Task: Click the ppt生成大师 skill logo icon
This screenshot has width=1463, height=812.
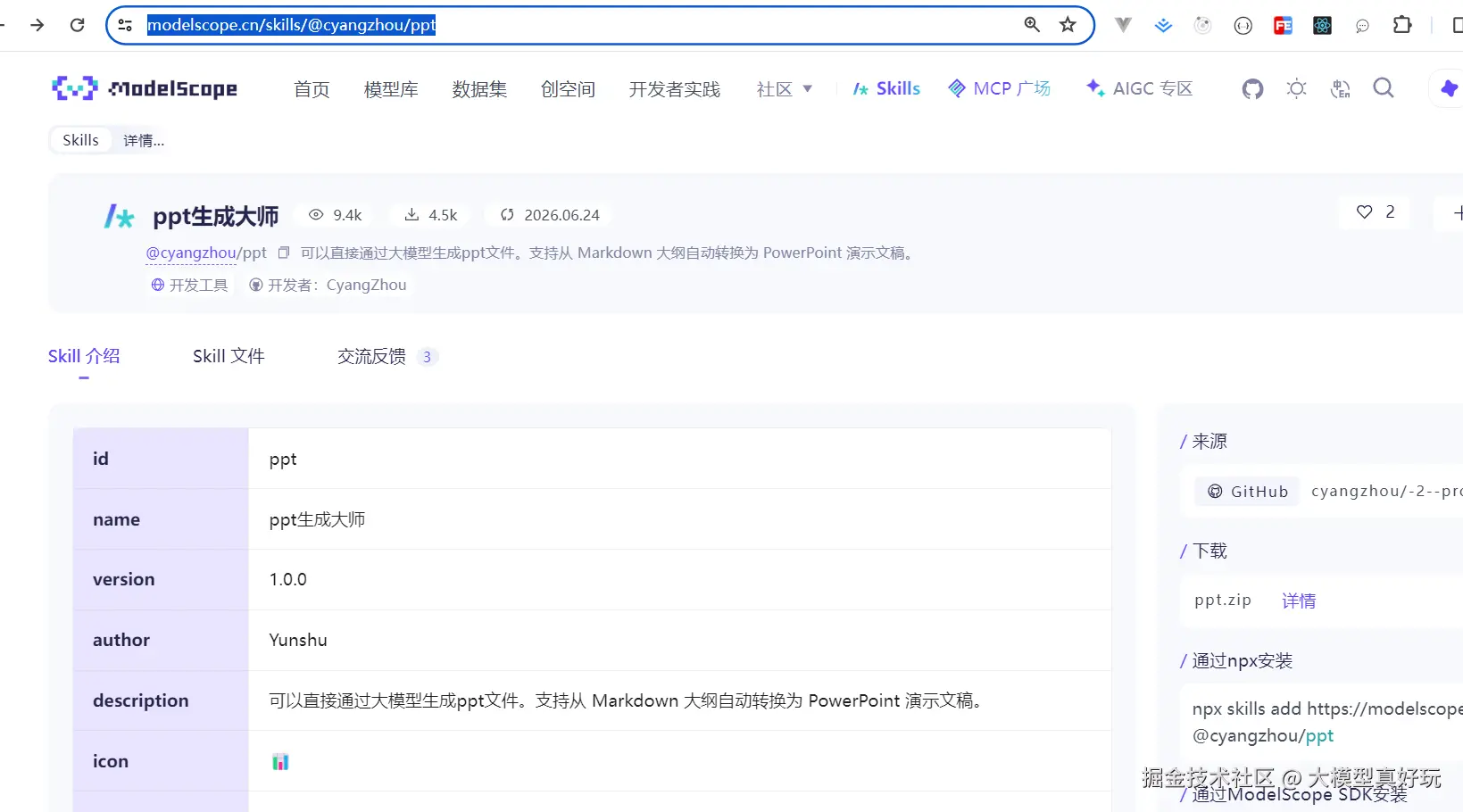Action: [120, 217]
